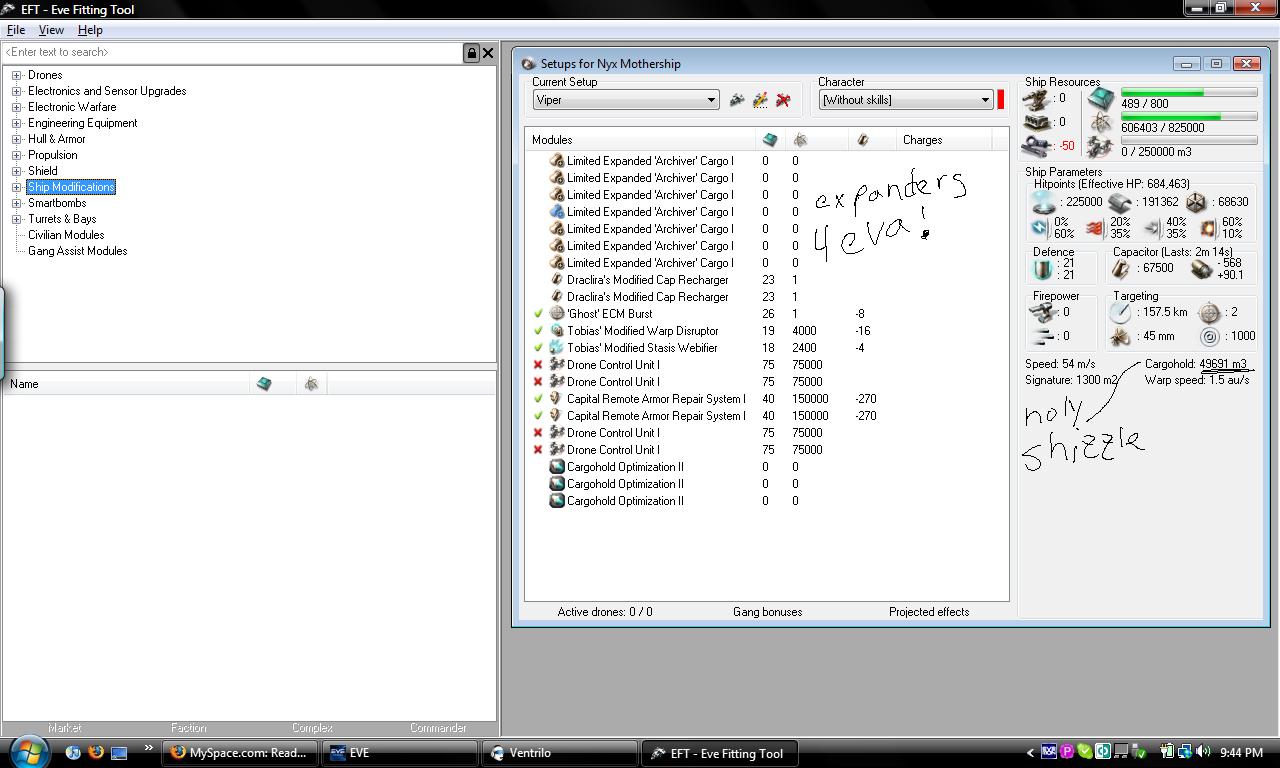Toggle the Tobias' Modified Warp Disruptor checkmark
Screen dimensions: 1280x768
point(539,331)
